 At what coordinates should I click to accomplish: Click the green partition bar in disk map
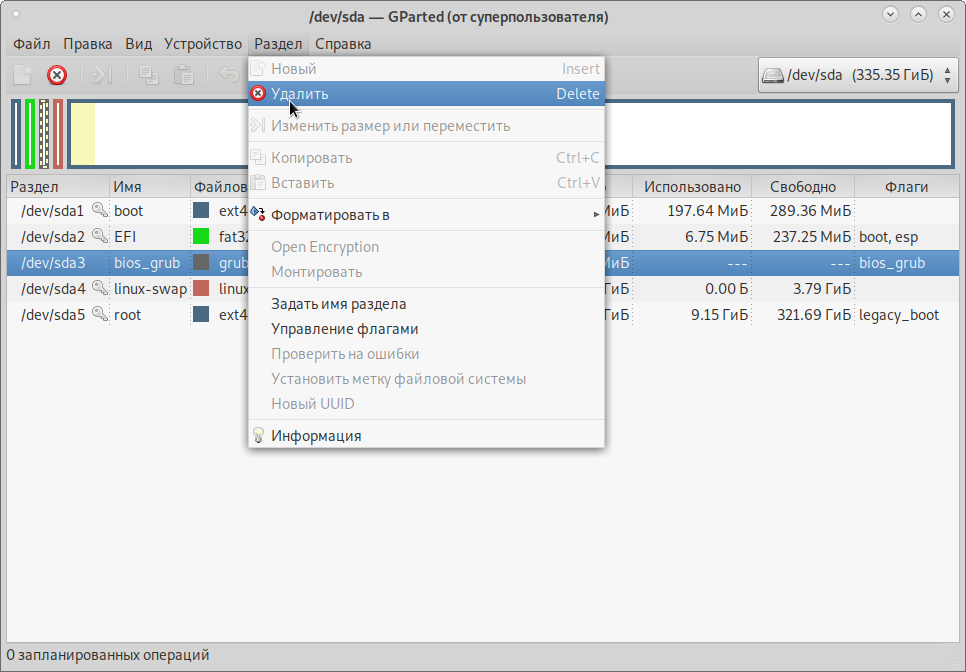[30, 134]
